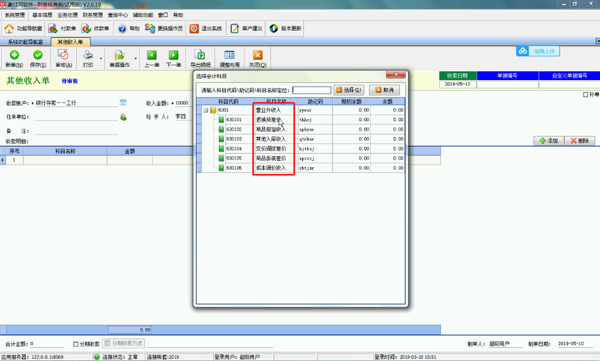Select the 630103 其他入库收入 row
The width and height of the screenshot is (600, 361).
(x=302, y=139)
